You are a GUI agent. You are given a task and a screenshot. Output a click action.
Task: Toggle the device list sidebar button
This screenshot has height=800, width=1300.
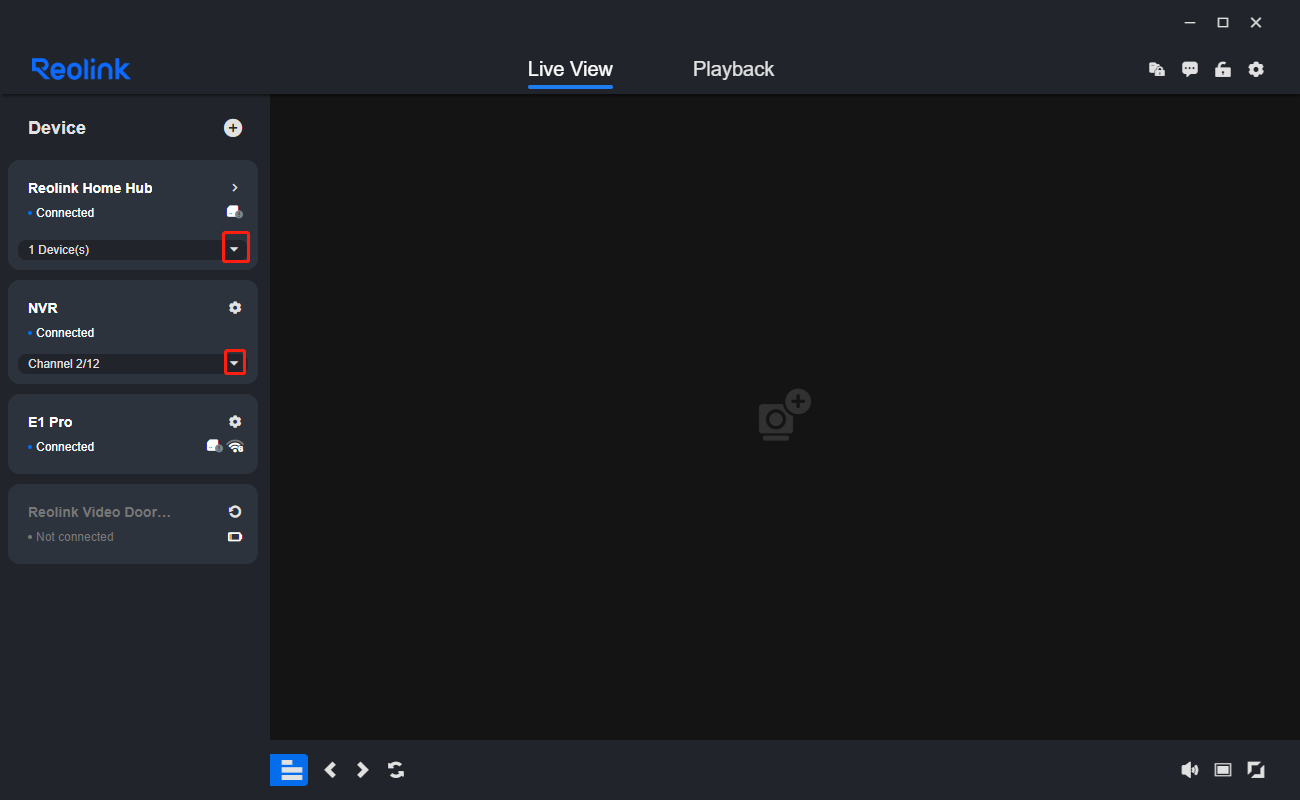point(289,770)
